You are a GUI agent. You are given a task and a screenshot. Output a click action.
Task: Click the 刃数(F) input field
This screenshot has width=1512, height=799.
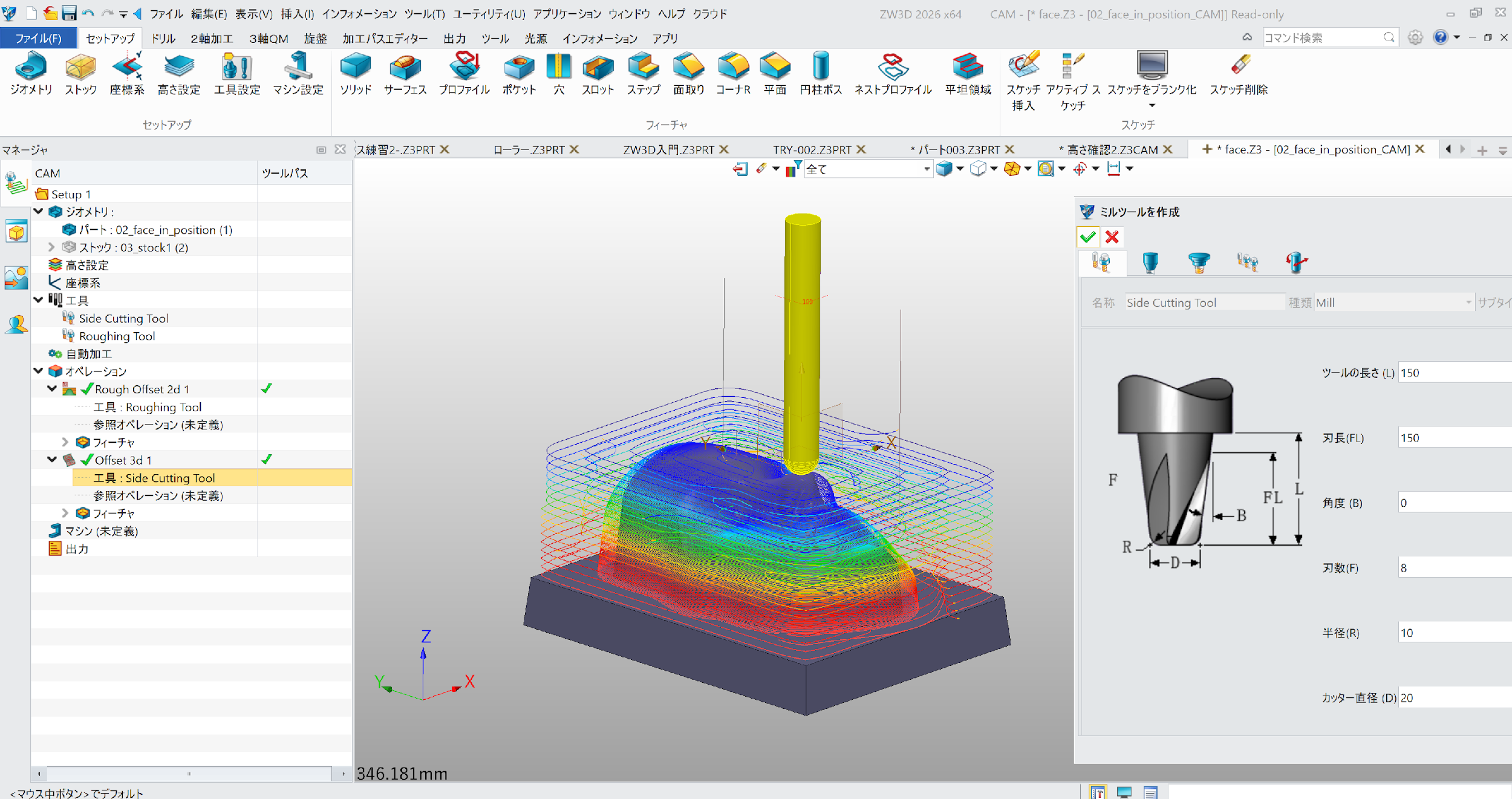[1452, 568]
